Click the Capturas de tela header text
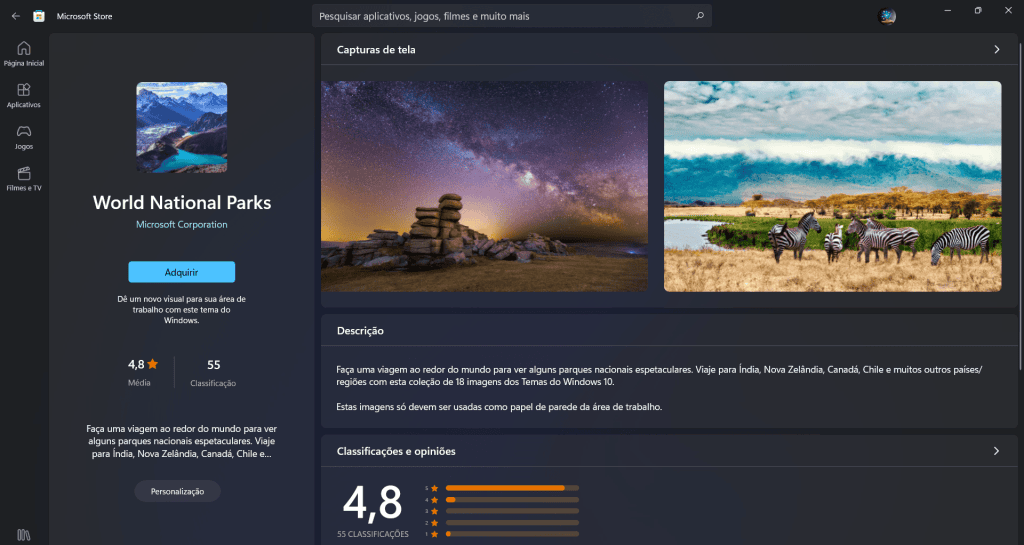This screenshot has width=1024, height=545. [x=376, y=50]
